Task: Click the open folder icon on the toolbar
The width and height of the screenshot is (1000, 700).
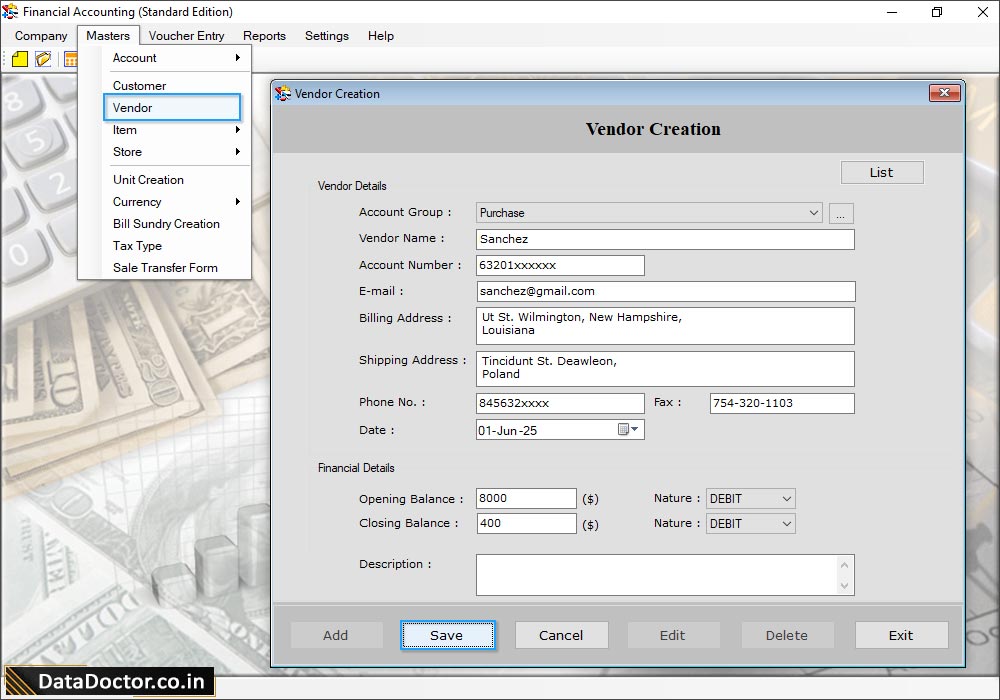Action: pos(41,59)
